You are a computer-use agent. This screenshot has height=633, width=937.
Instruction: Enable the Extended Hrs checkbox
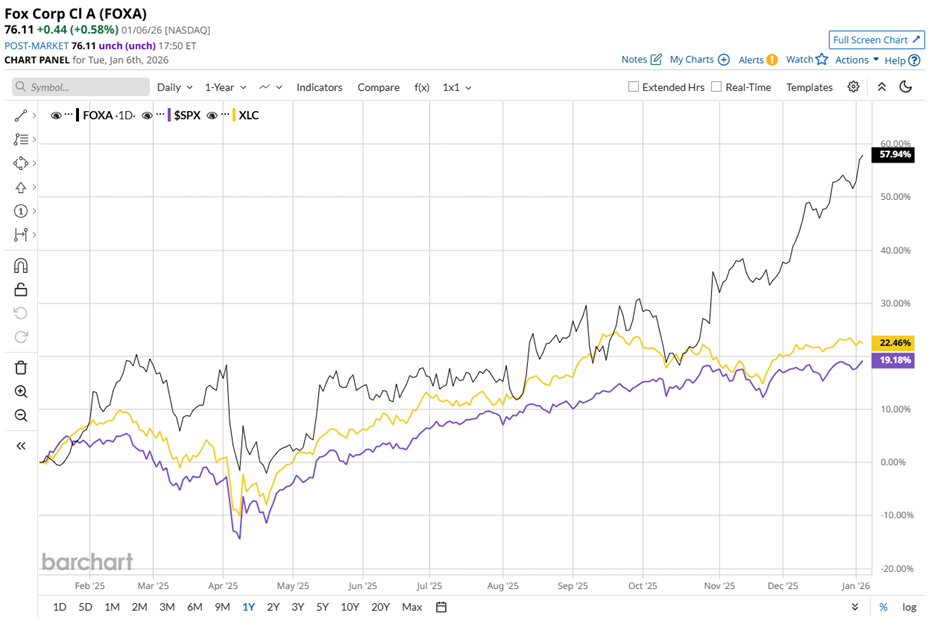(634, 87)
